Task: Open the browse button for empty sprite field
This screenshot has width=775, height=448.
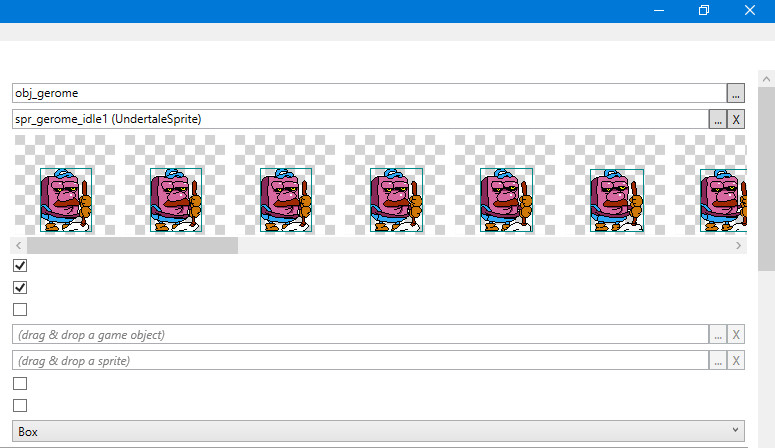Action: point(718,360)
